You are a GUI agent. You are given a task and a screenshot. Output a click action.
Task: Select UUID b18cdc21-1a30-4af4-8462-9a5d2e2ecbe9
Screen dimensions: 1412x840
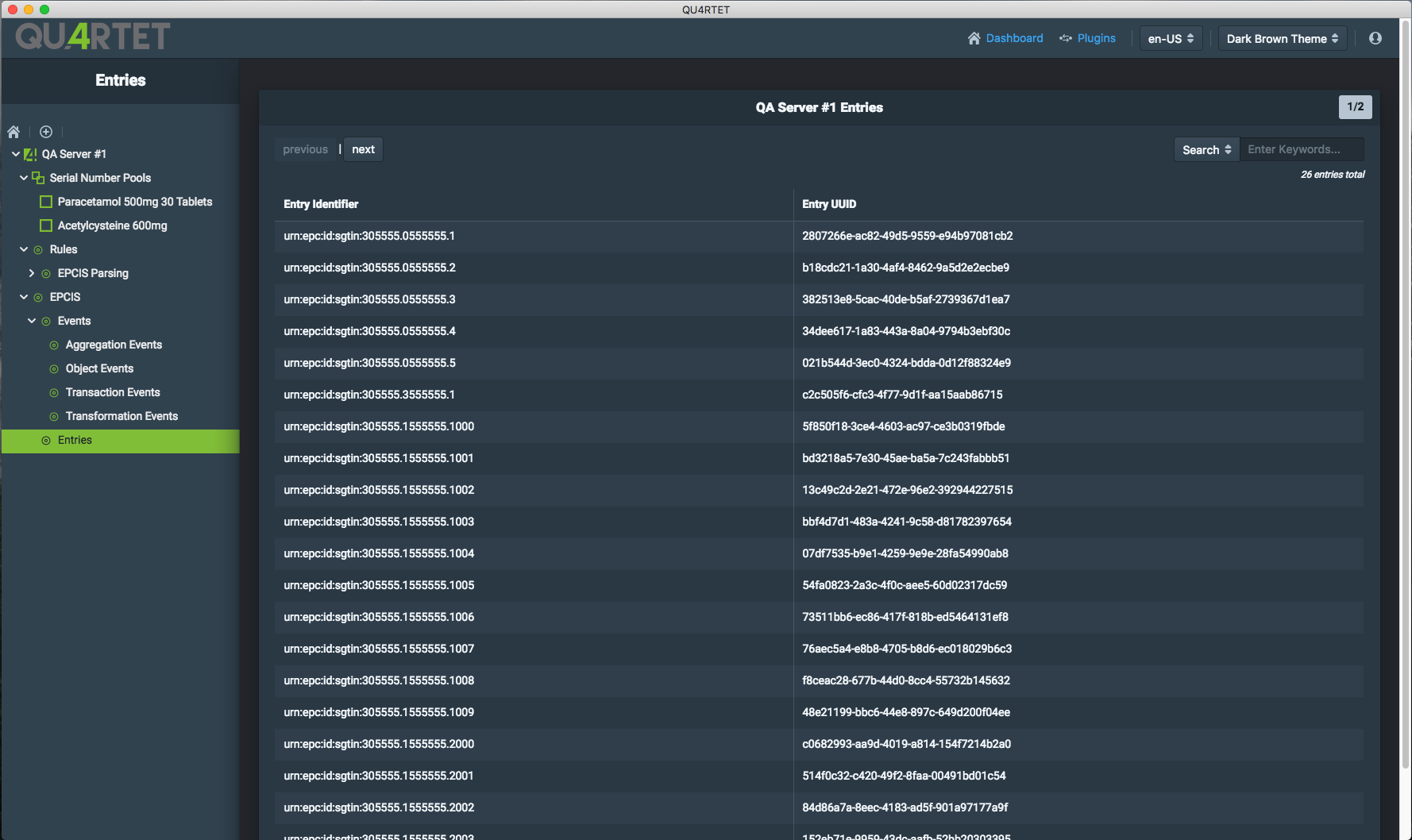(905, 268)
